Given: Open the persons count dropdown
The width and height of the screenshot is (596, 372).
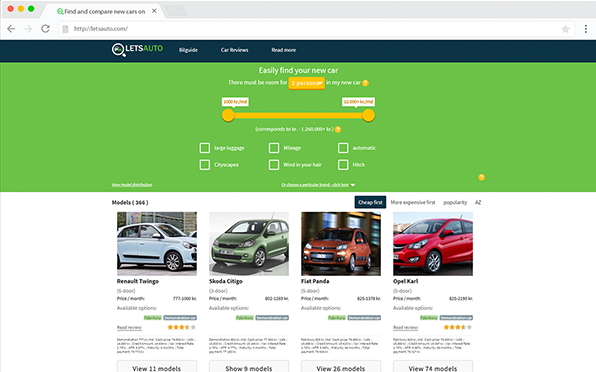Looking at the screenshot, I should pyautogui.click(x=306, y=83).
